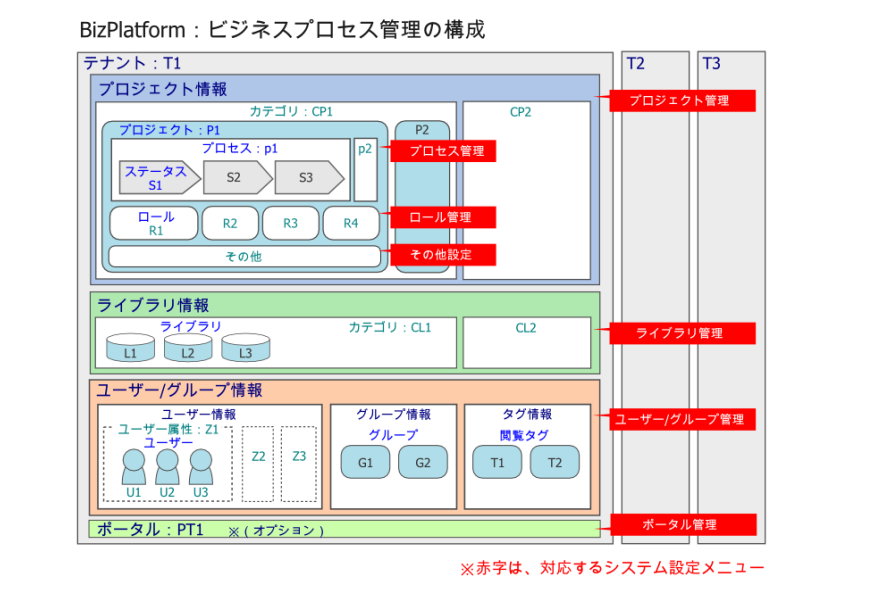Click the red ユーザー/グループ管理 label
This screenshot has width=880, height=590.
point(682,419)
